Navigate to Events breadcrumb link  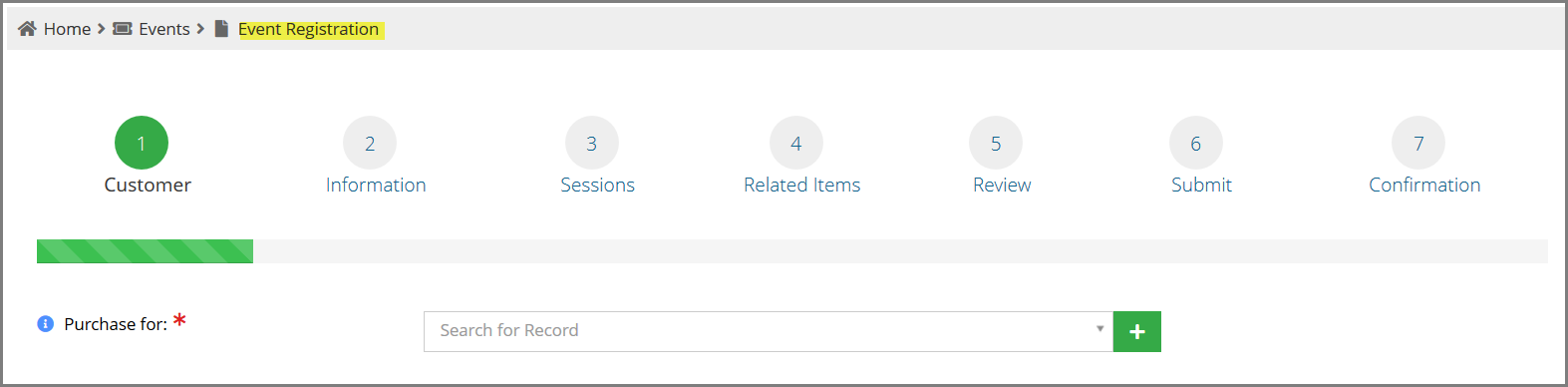(x=164, y=29)
